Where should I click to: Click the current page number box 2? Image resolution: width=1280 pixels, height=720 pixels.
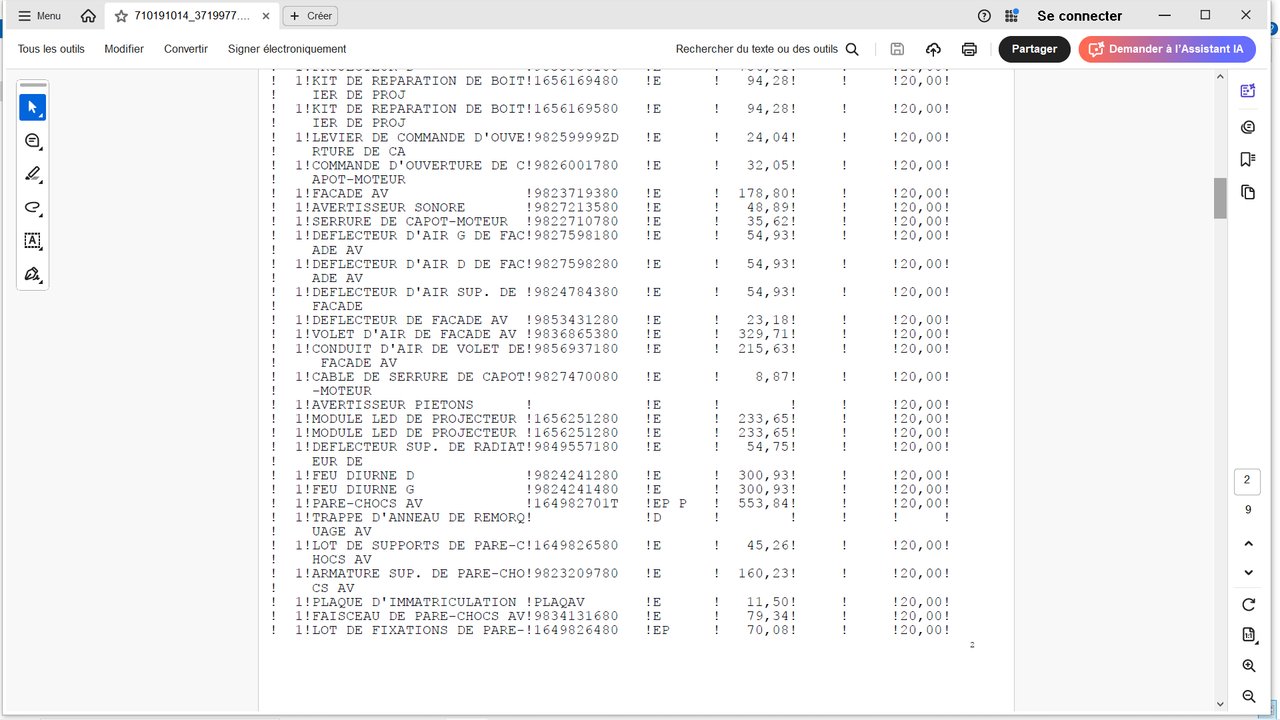(x=1247, y=480)
